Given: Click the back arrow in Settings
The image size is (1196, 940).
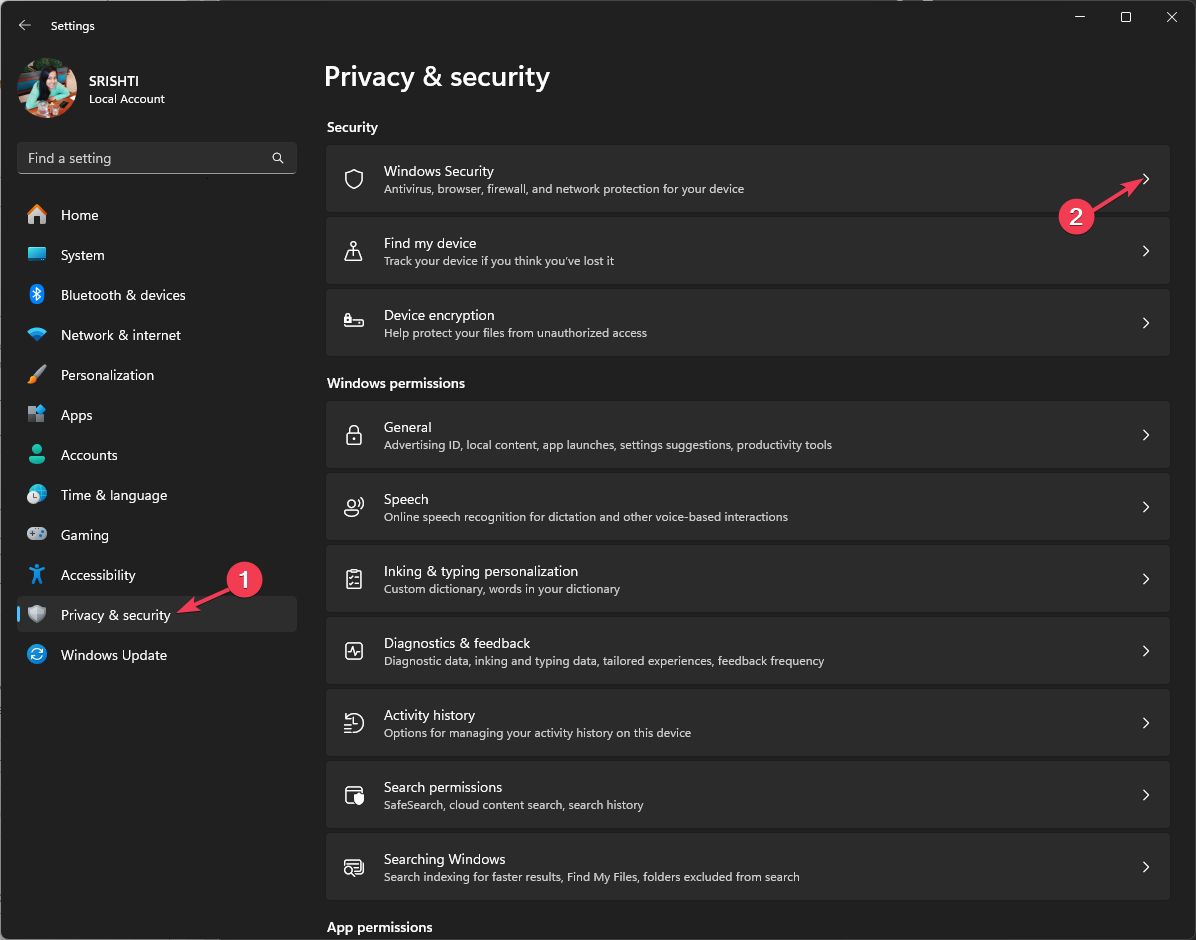Looking at the screenshot, I should [24, 25].
